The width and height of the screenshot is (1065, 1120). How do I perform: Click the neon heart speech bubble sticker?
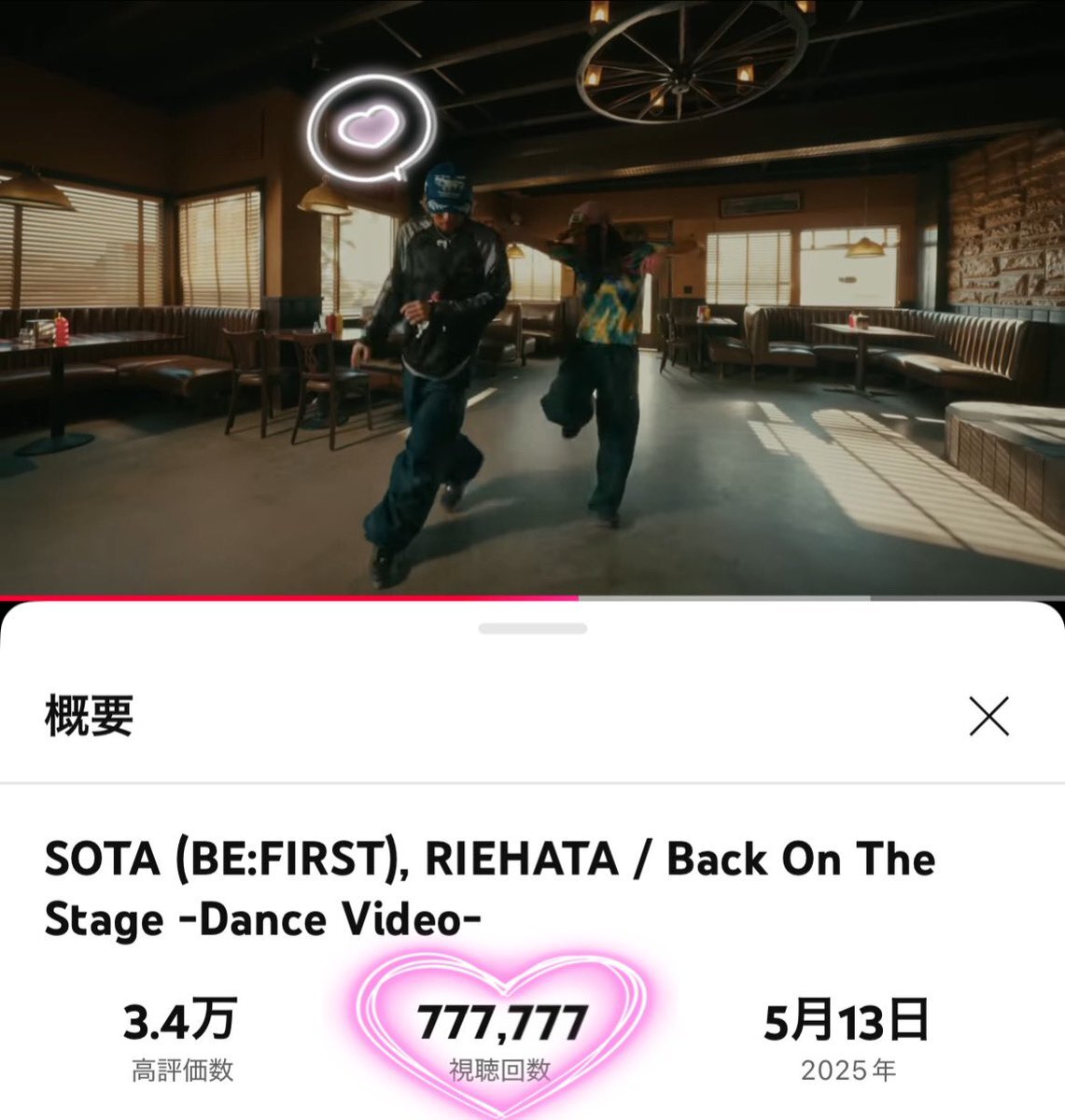[x=371, y=128]
